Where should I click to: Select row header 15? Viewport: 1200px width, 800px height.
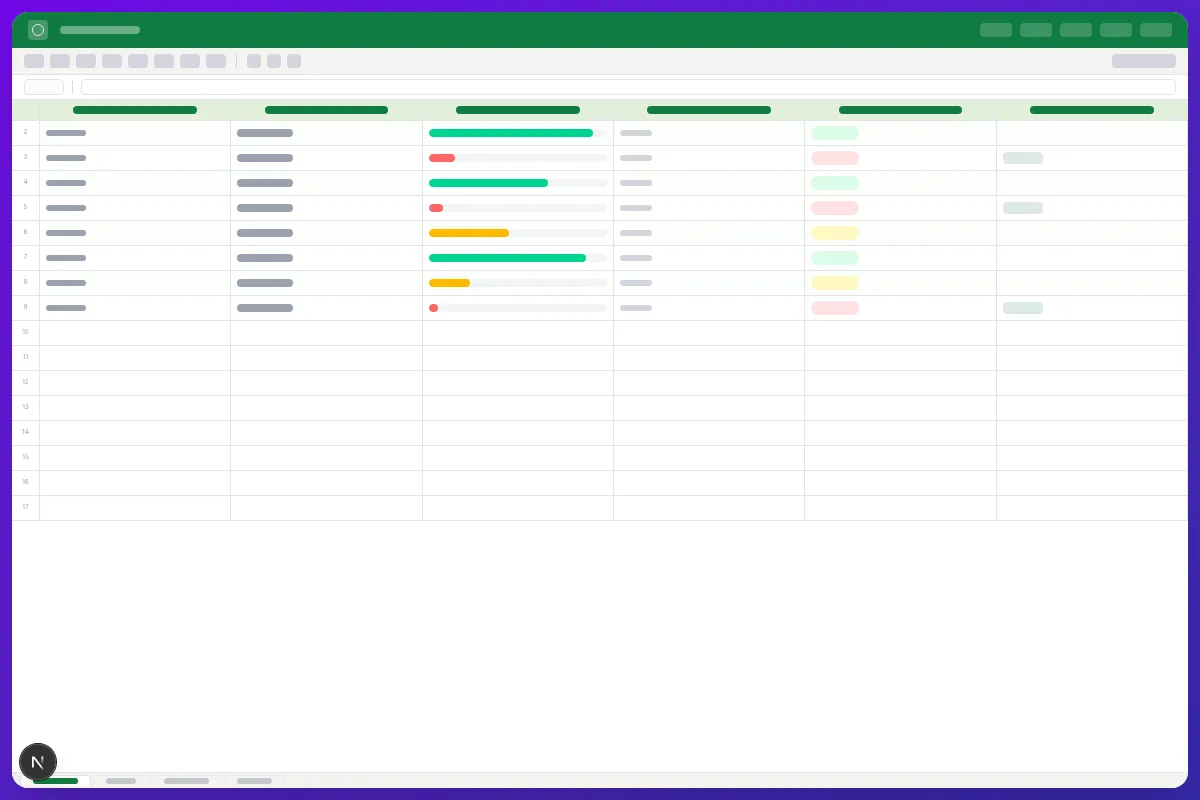[26, 458]
